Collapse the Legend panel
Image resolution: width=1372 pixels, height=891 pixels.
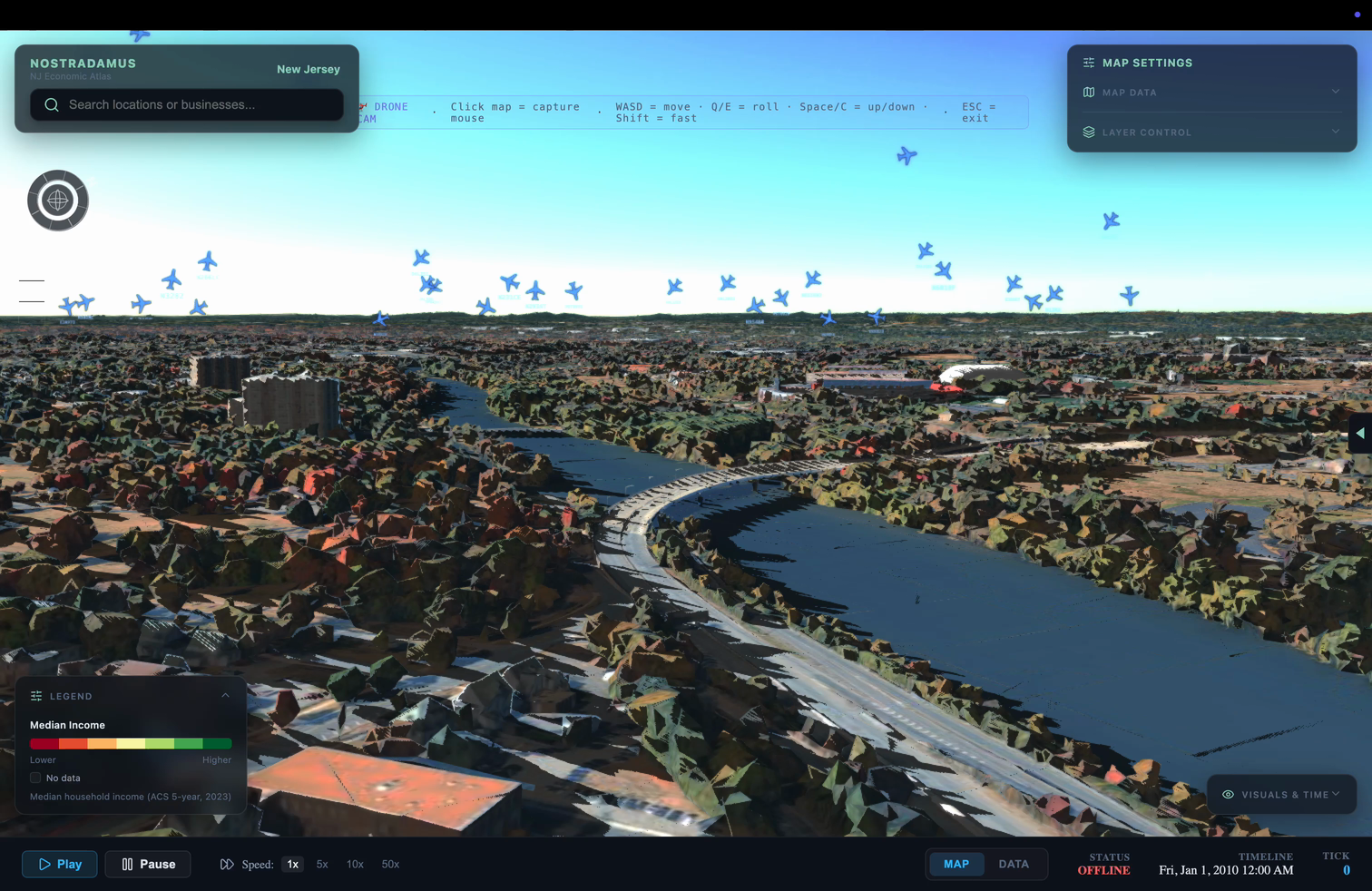click(225, 696)
